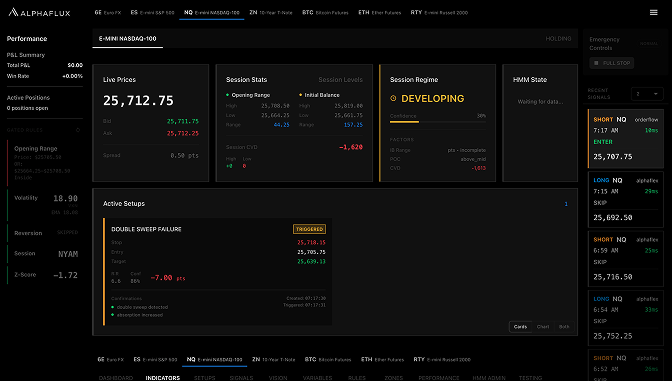Image resolution: width=672 pixels, height=381 pixels.
Task: Click the live price 25,712.75
Action: 138,101
